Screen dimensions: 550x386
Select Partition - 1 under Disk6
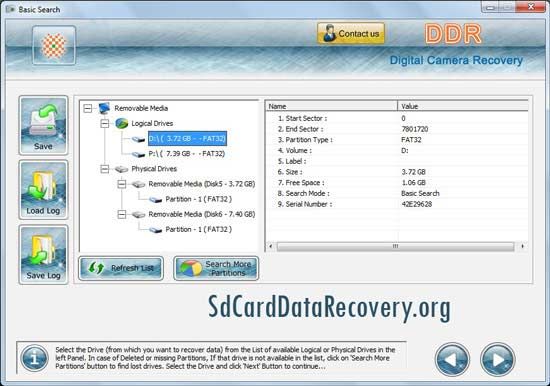click(199, 229)
